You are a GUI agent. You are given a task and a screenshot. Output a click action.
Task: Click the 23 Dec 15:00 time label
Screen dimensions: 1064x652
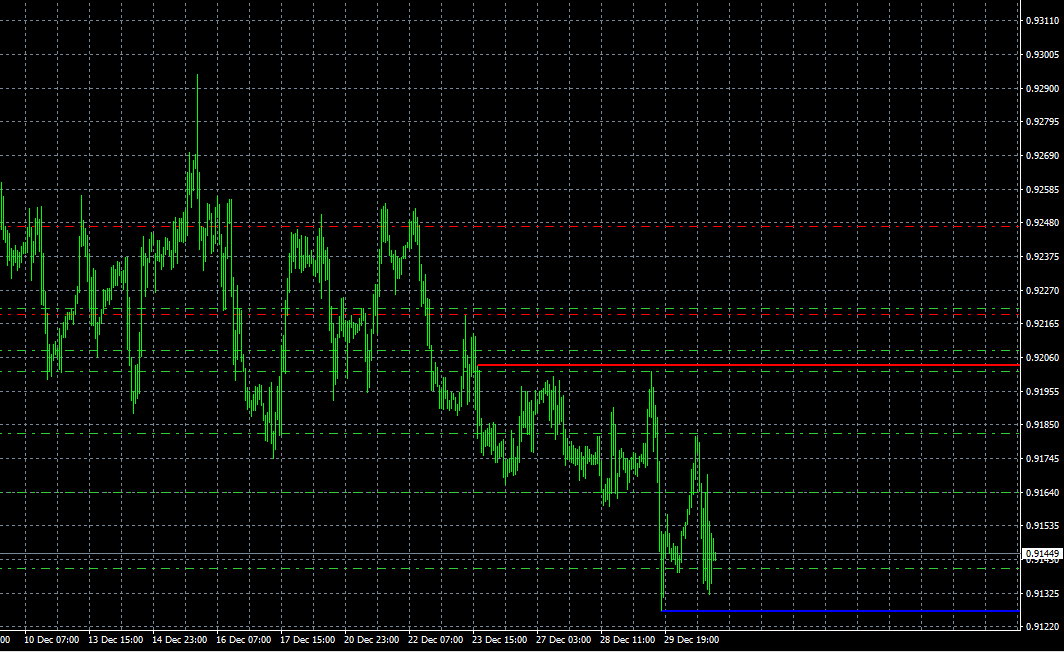point(499,640)
